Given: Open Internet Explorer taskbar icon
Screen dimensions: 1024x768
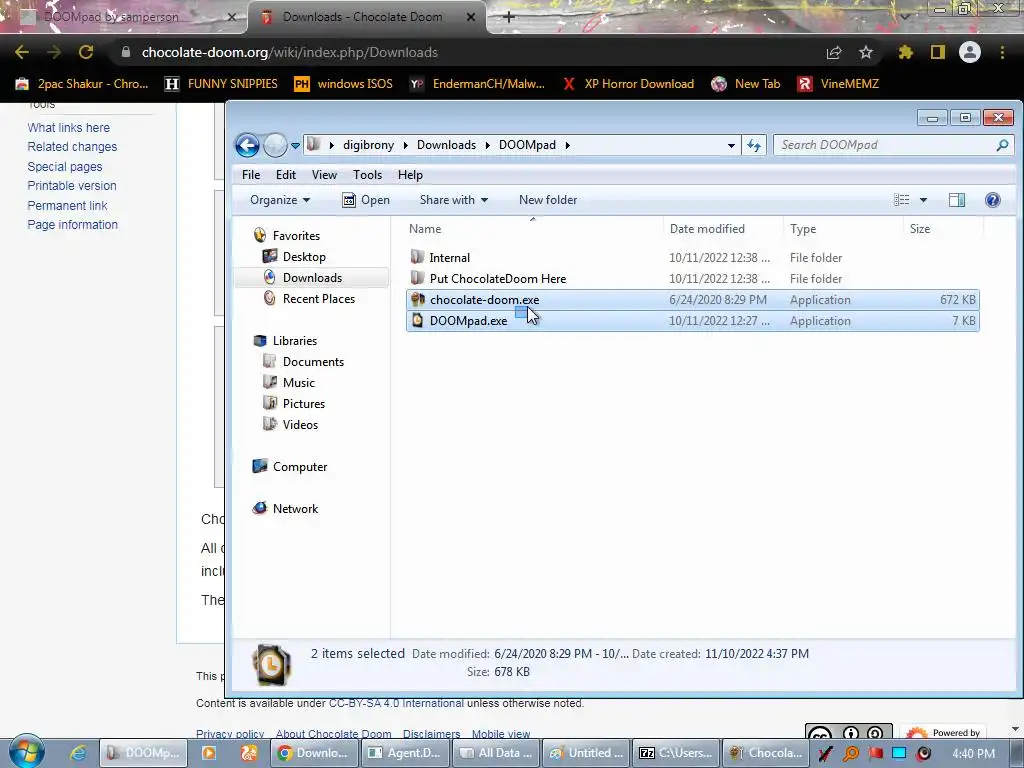Looking at the screenshot, I should pyautogui.click(x=78, y=753).
